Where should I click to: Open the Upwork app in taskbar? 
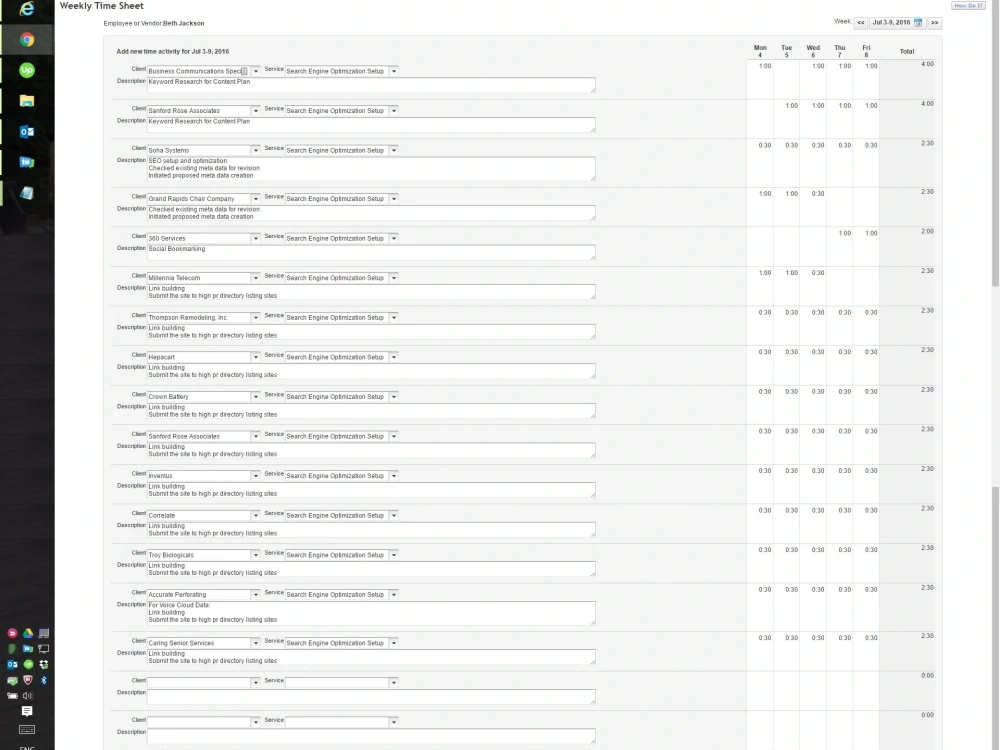click(27, 70)
